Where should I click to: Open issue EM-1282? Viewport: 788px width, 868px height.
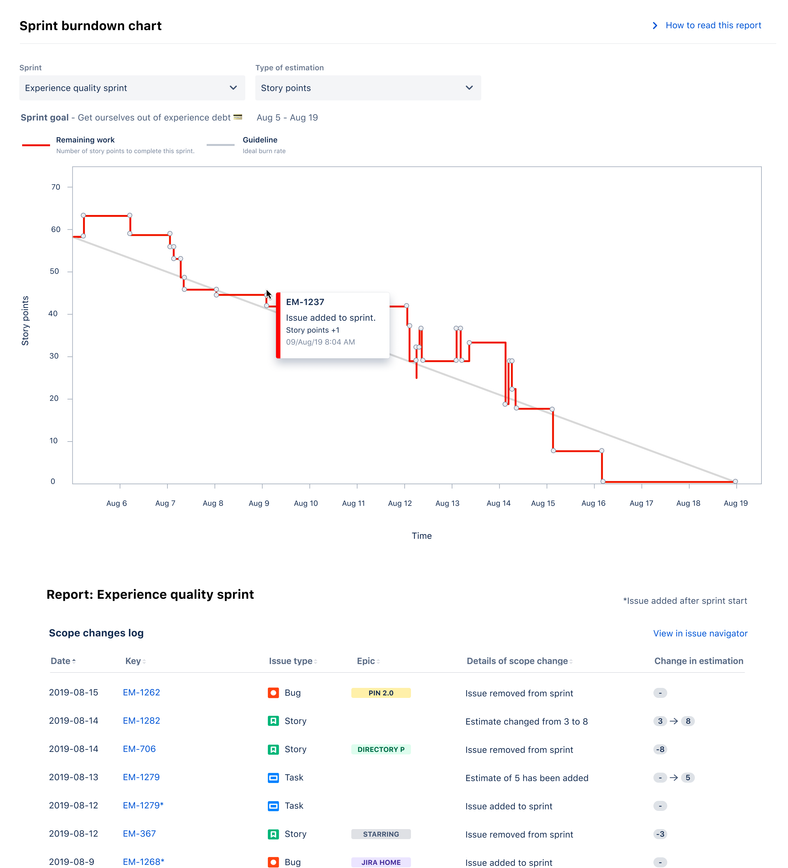coord(141,721)
